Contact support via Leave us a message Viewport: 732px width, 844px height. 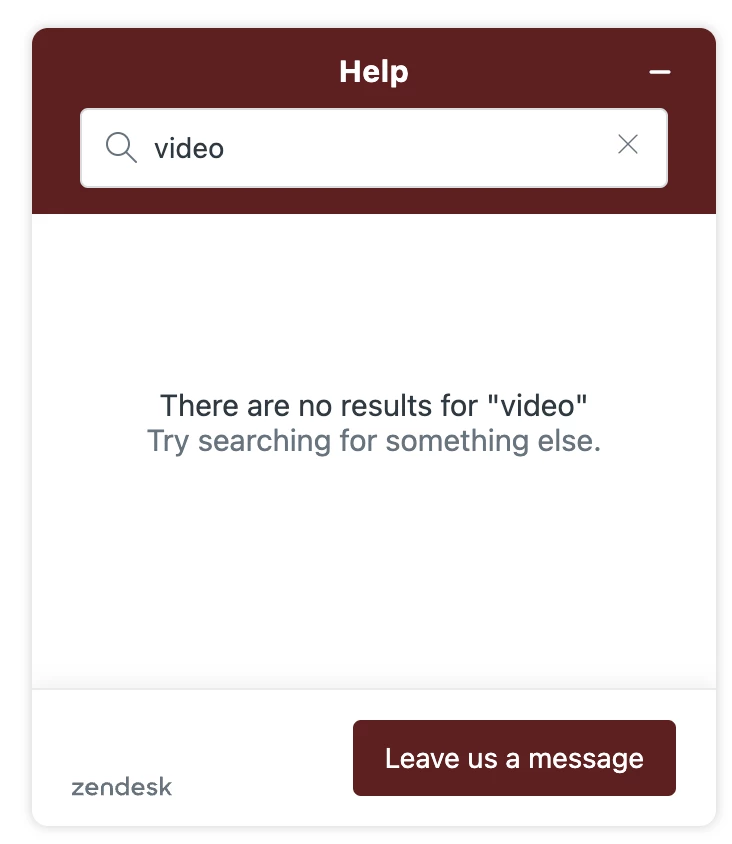514,758
